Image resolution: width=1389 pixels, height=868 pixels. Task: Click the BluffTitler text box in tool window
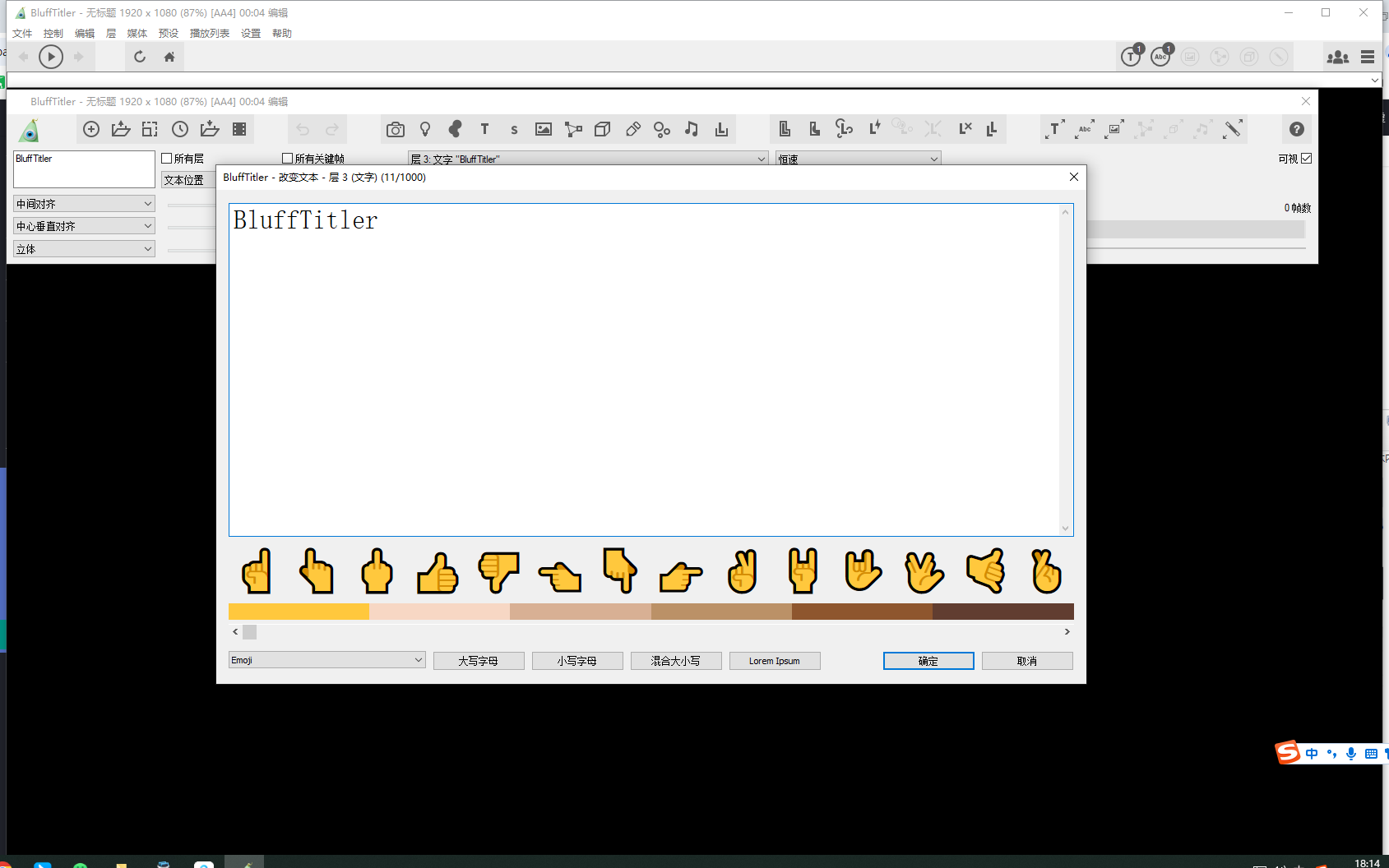(84, 169)
